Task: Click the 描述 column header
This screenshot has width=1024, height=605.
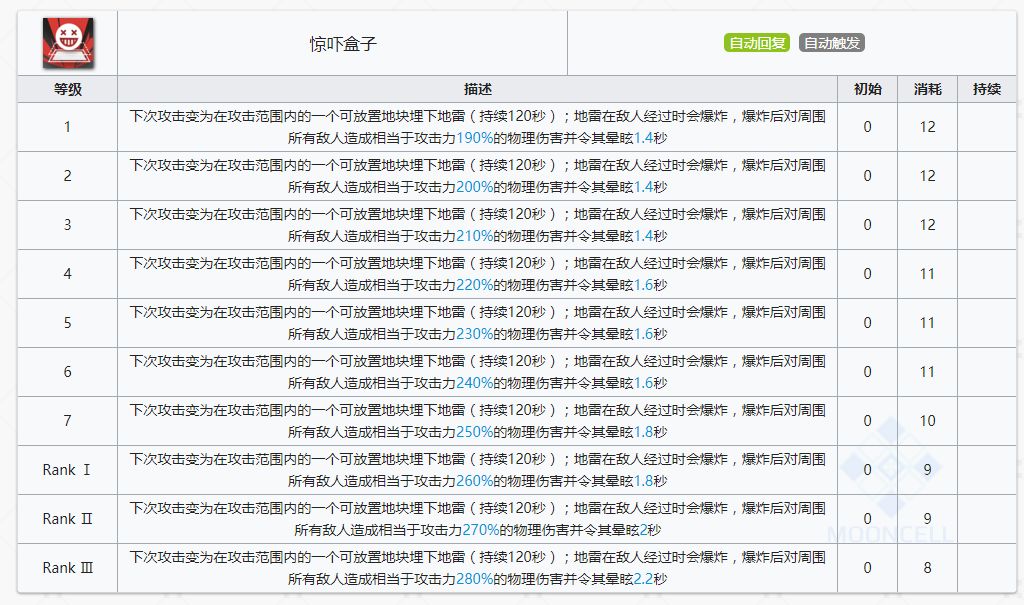Action: [477, 90]
